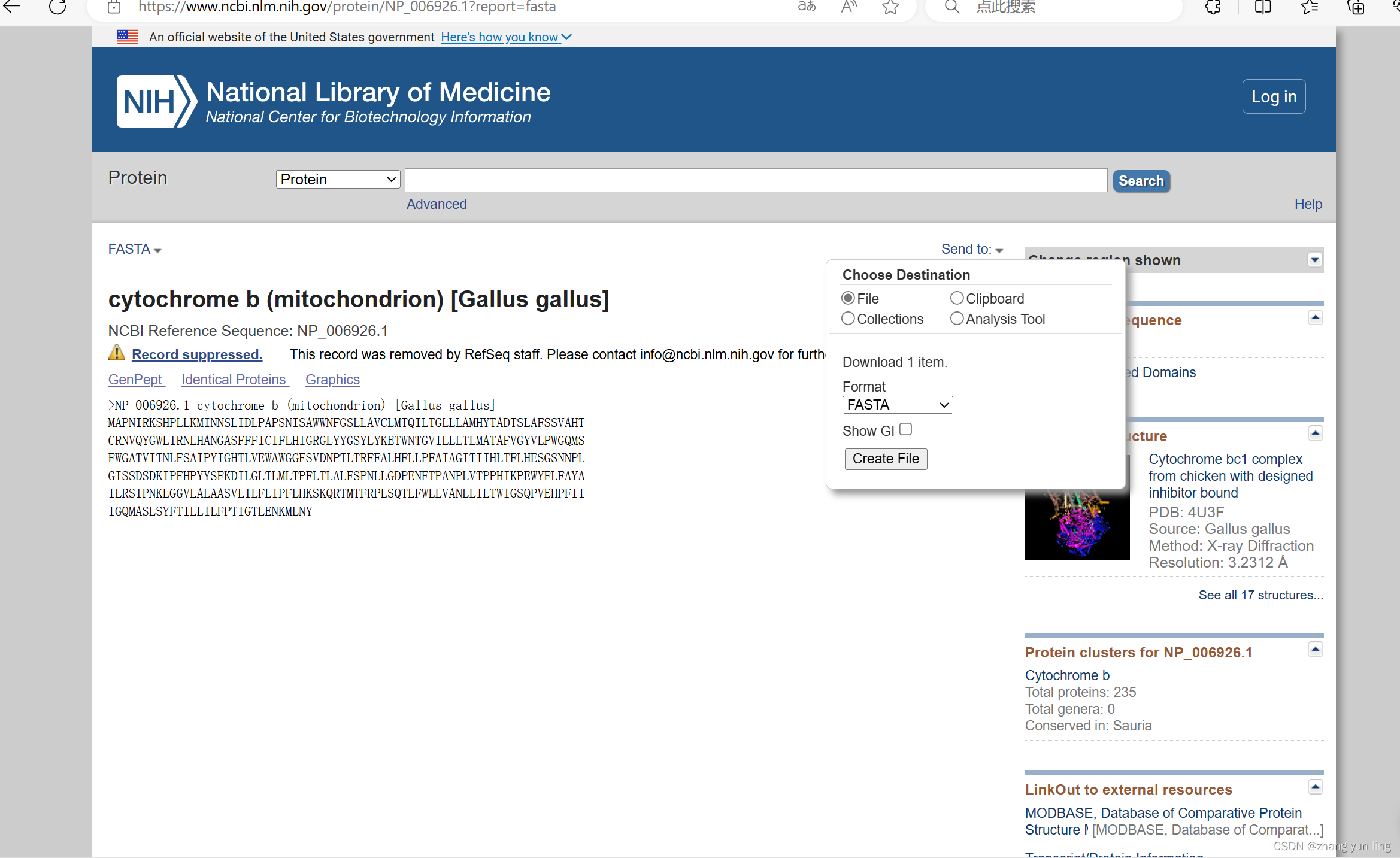1400x858 pixels.
Task: Open browser extensions puzzle icon
Action: pos(1213,7)
